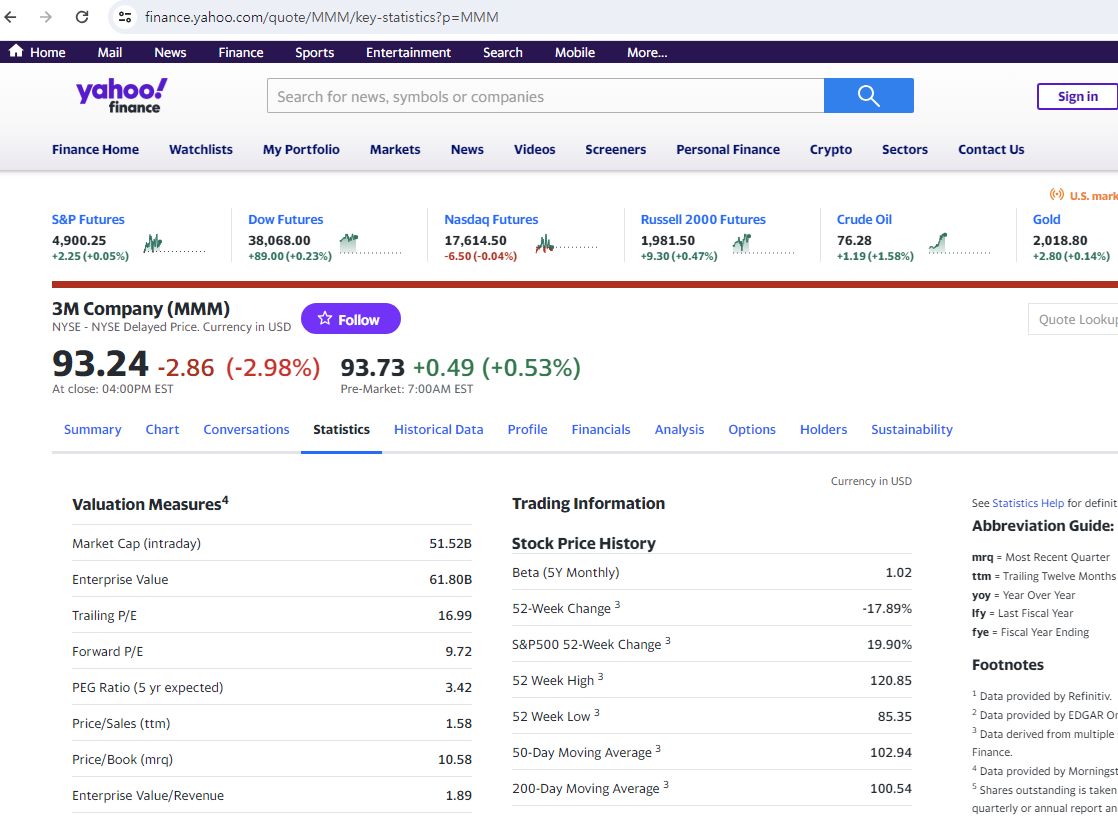
Task: Open Home with the house icon
Action: [16, 51]
